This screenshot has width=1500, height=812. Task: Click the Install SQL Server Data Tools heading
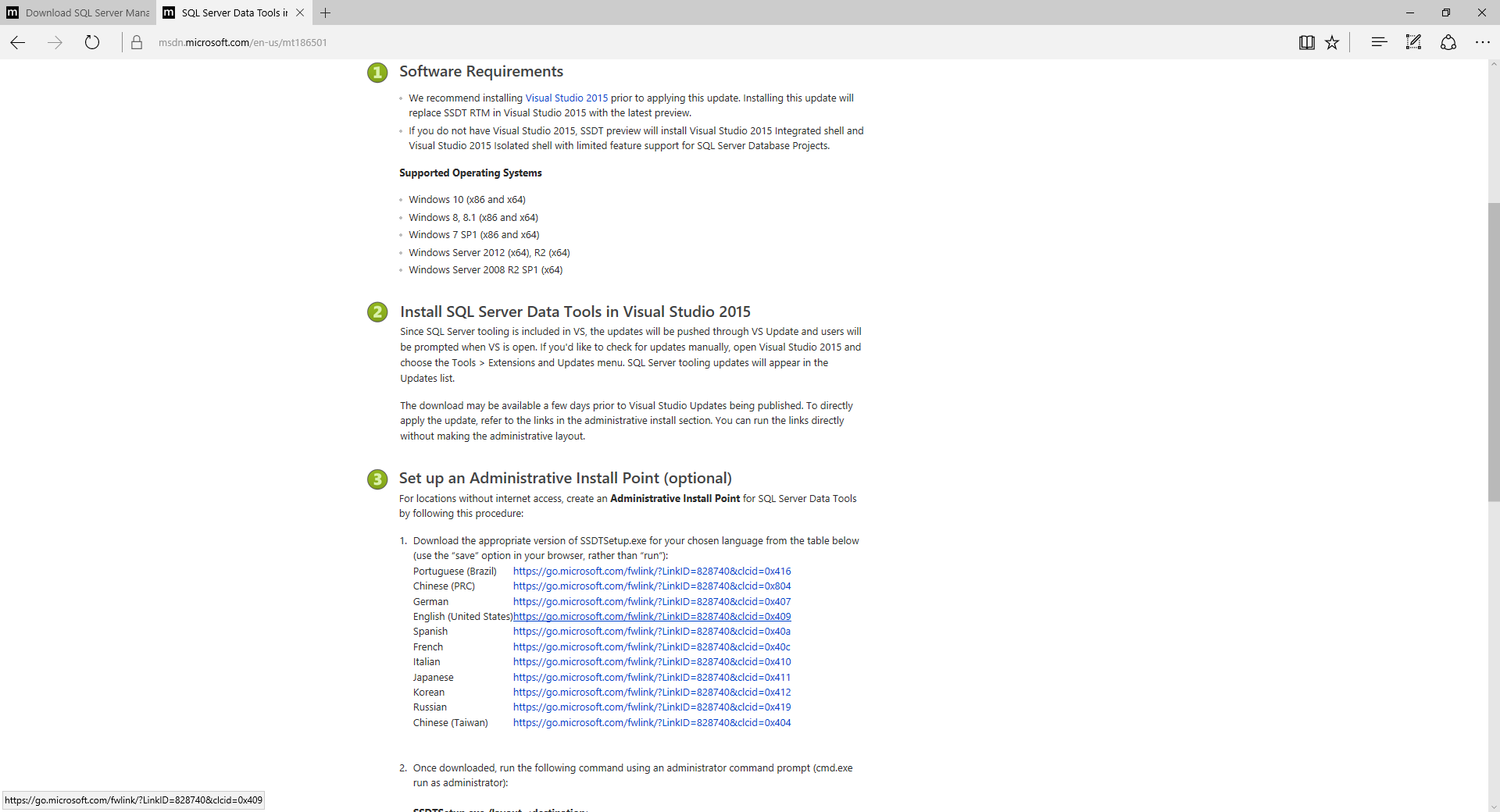click(x=575, y=312)
